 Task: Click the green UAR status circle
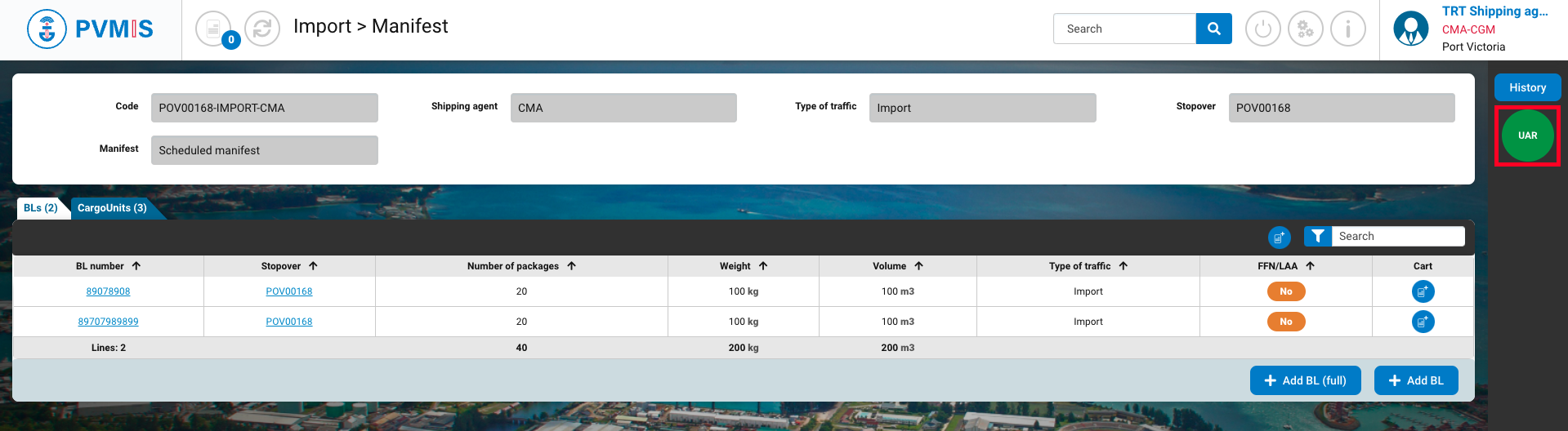[1527, 136]
